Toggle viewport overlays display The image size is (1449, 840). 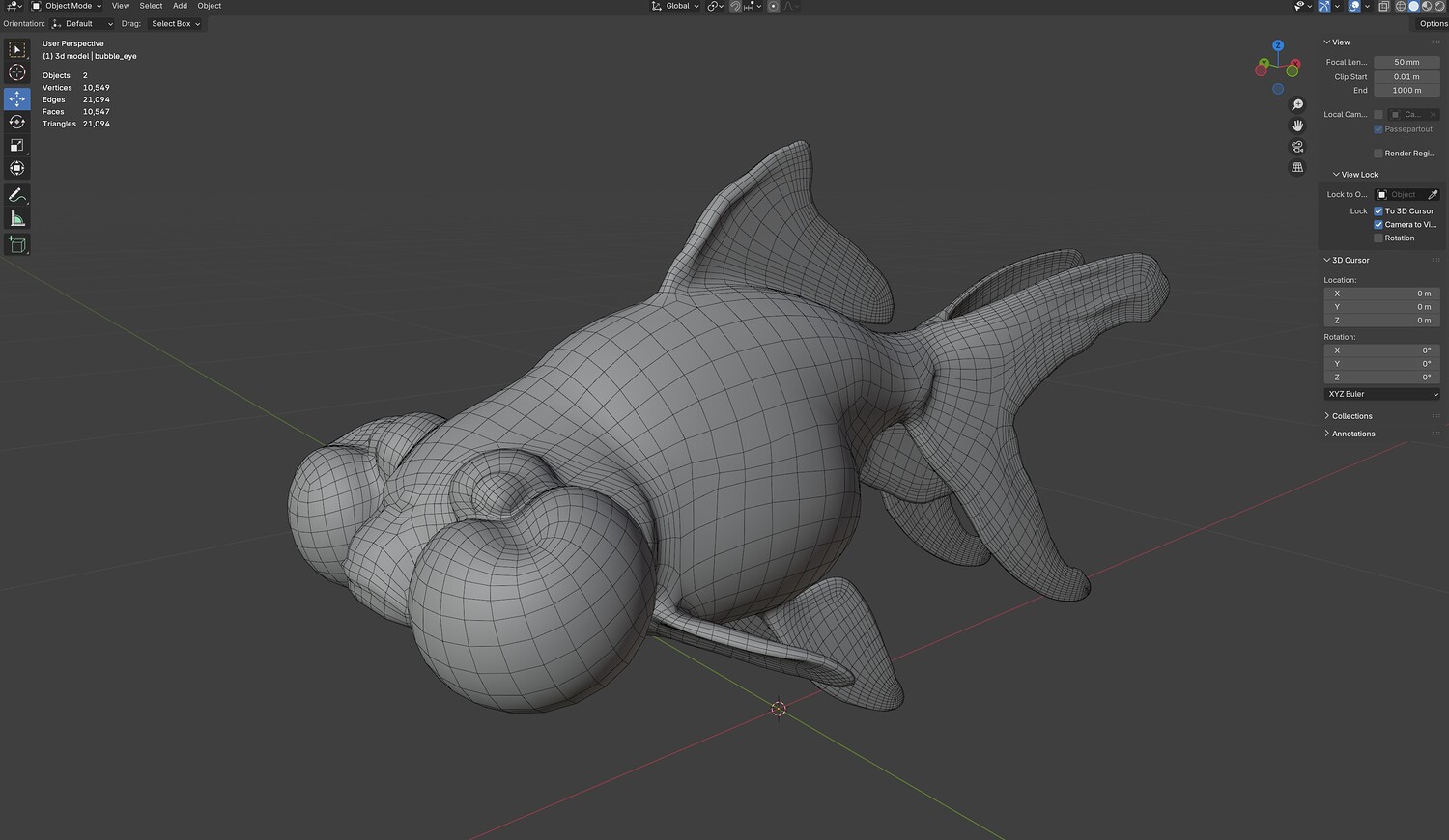(x=1353, y=6)
